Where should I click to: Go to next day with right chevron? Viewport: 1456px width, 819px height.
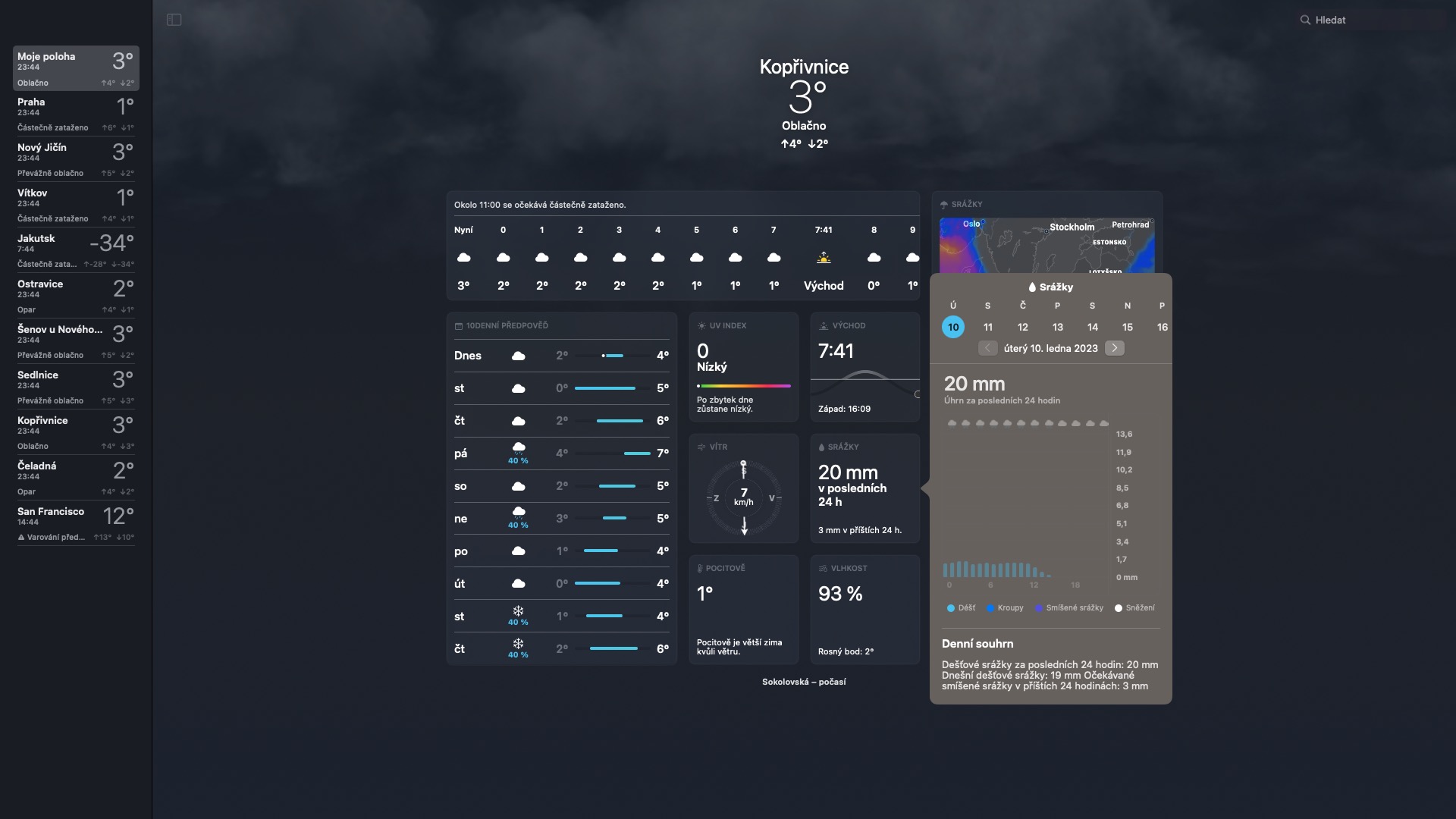click(x=1114, y=348)
